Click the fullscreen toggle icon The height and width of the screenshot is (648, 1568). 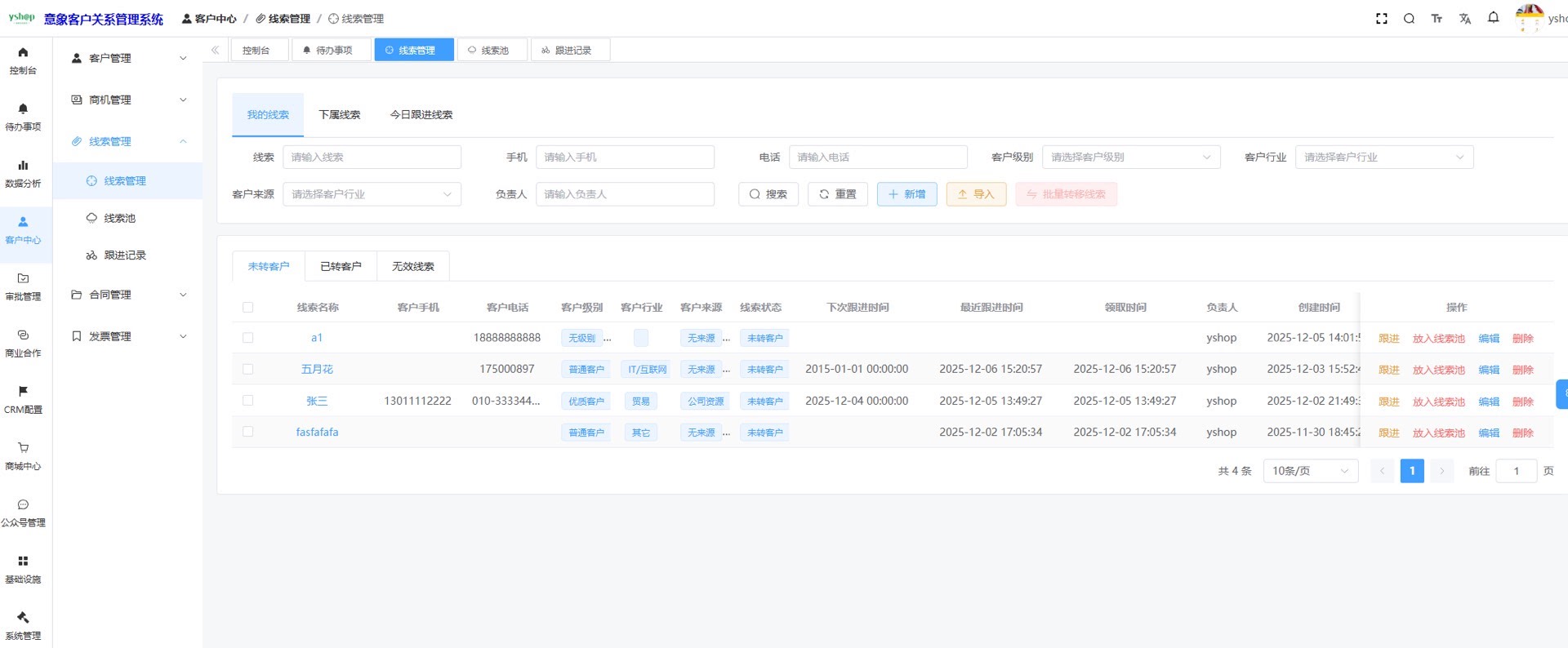coord(1381,19)
